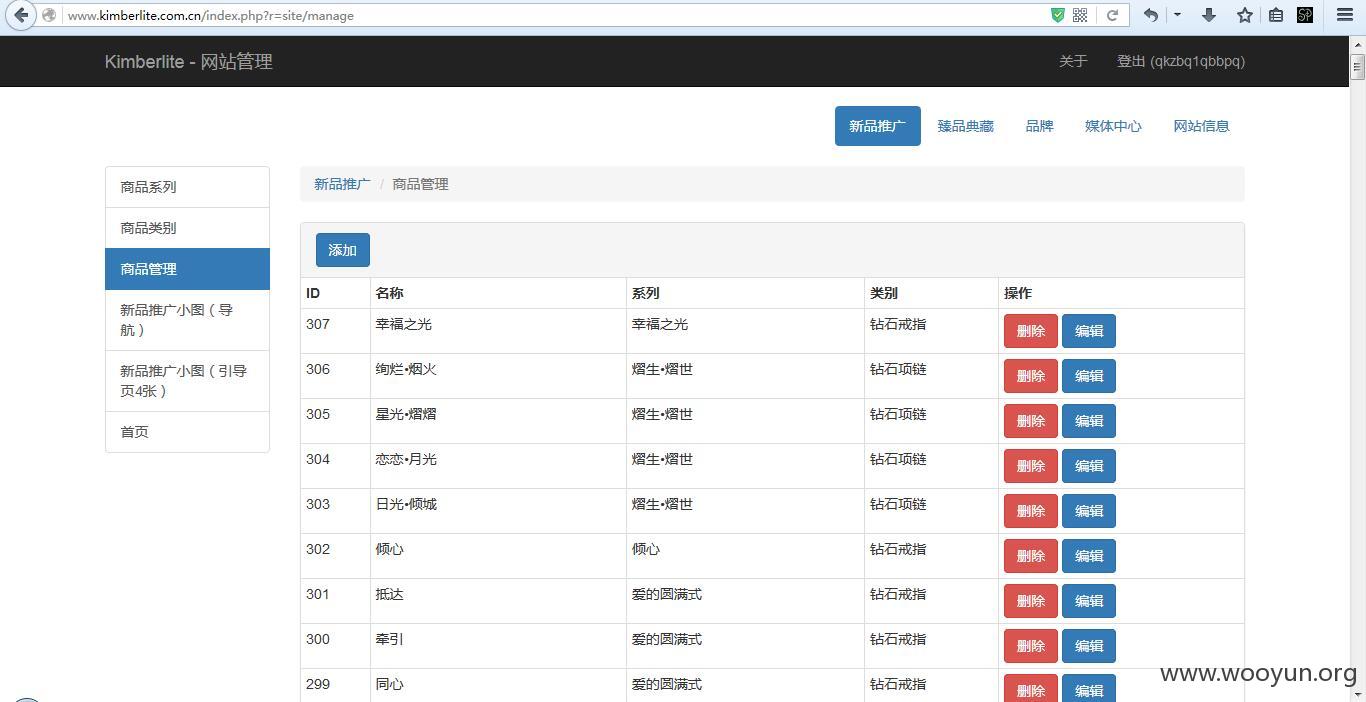Open the QR code icon in address bar
The height and width of the screenshot is (702, 1366).
pos(1080,15)
